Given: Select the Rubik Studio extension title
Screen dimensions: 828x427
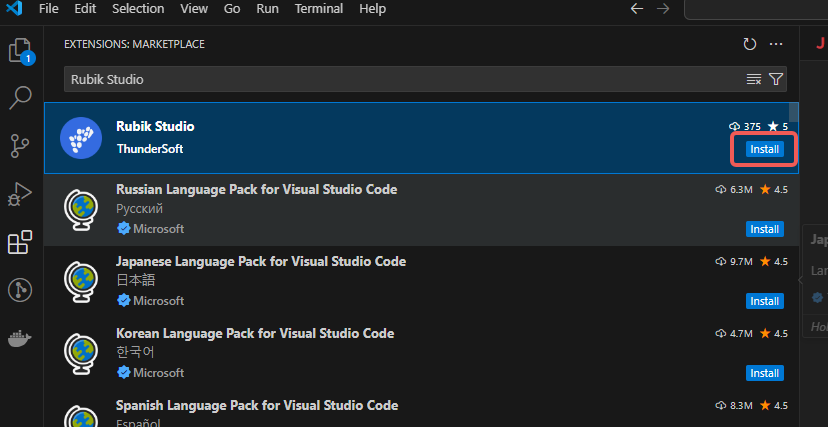Looking at the screenshot, I should click(x=155, y=126).
